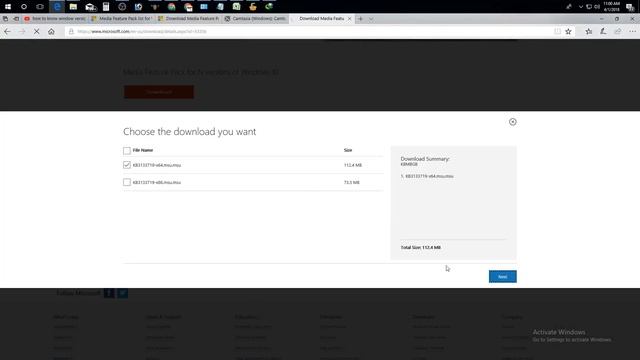
Task: Expand the tab previews chevron
Action: 371,19
